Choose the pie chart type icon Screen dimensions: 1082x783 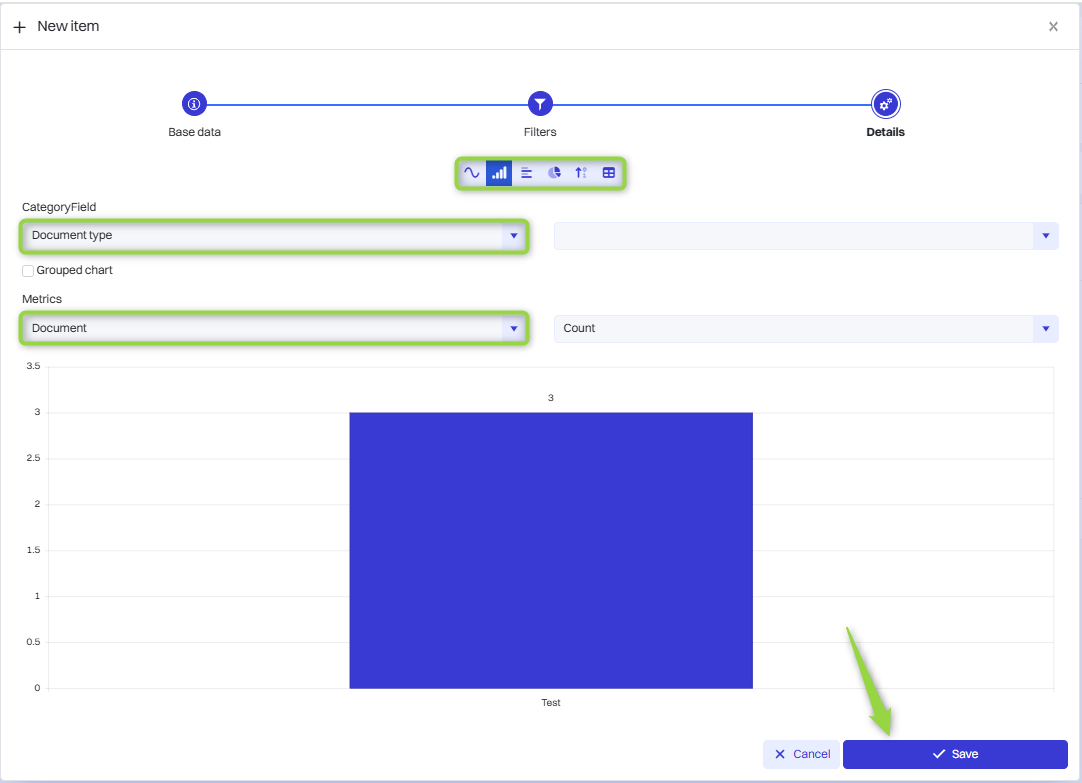coord(554,173)
